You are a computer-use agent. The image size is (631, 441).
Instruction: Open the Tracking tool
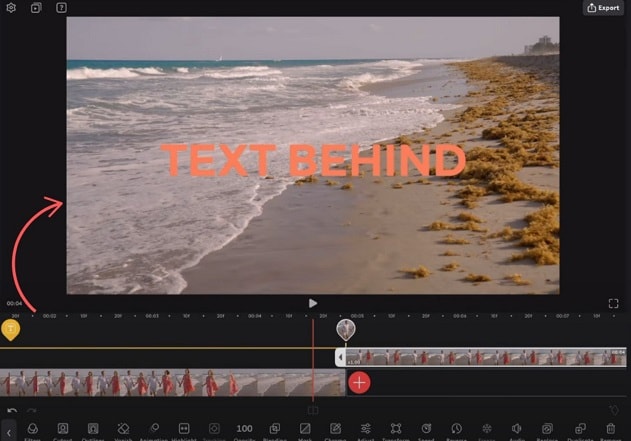pyautogui.click(x=214, y=431)
